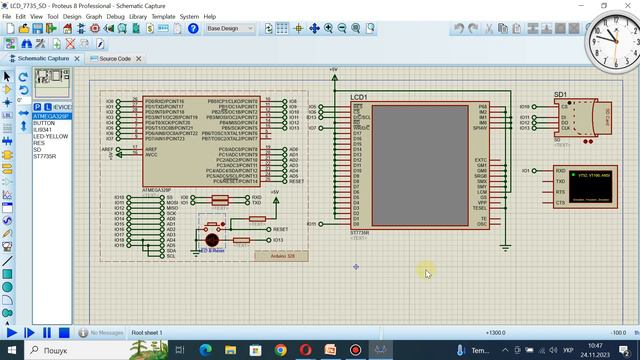Toggle wire autorouter icon
640x360 pixels.
coord(10,44)
